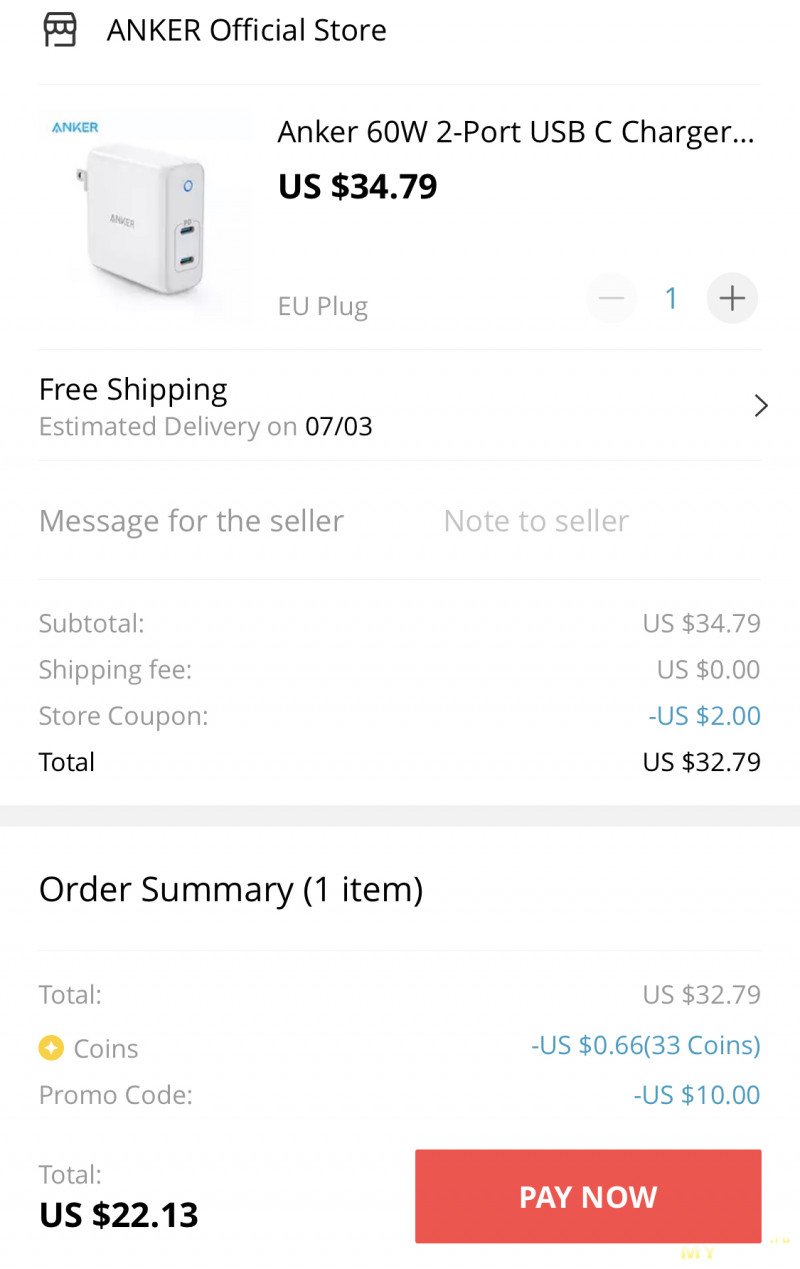800x1269 pixels.
Task: Click the minus icon to decrease quantity
Action: point(611,297)
